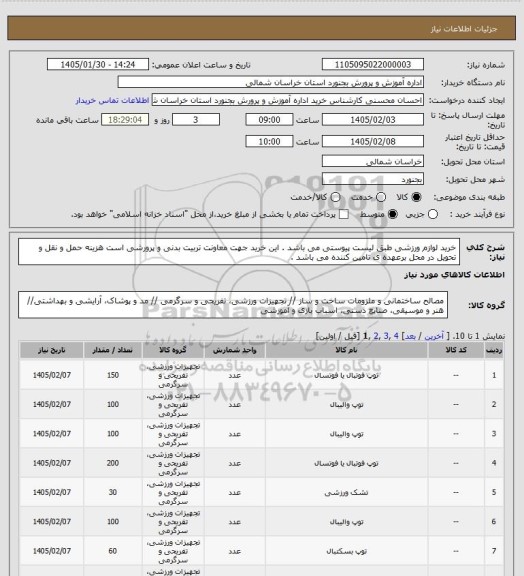Open page 4 of the items list

pos(396,336)
